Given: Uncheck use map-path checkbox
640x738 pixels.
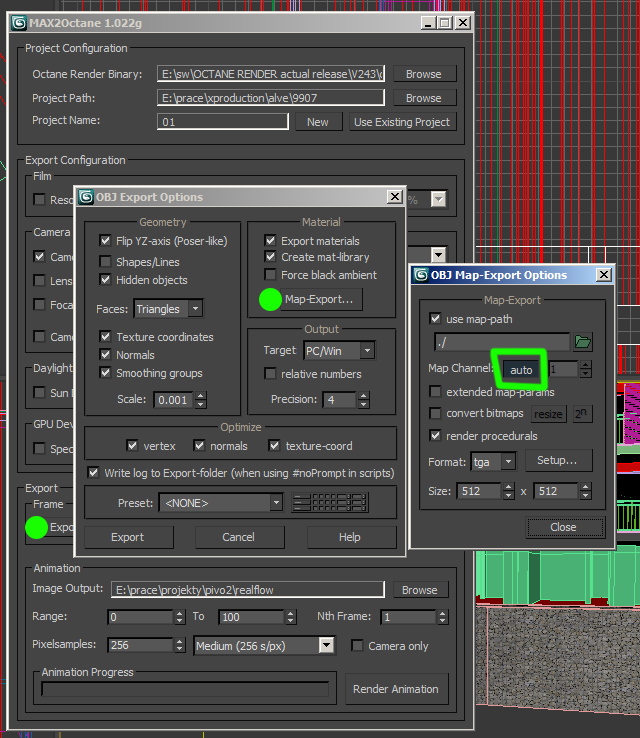Looking at the screenshot, I should pyautogui.click(x=435, y=319).
